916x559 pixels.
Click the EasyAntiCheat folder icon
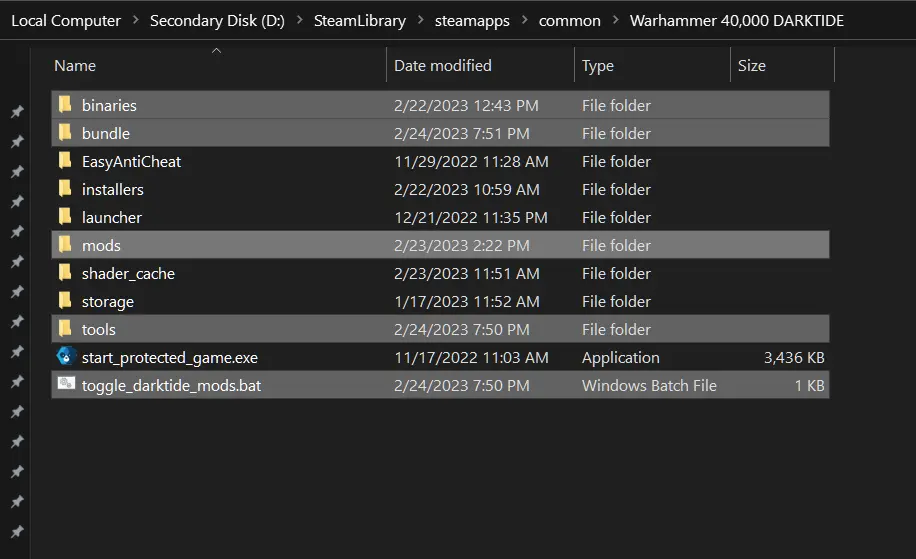65,161
